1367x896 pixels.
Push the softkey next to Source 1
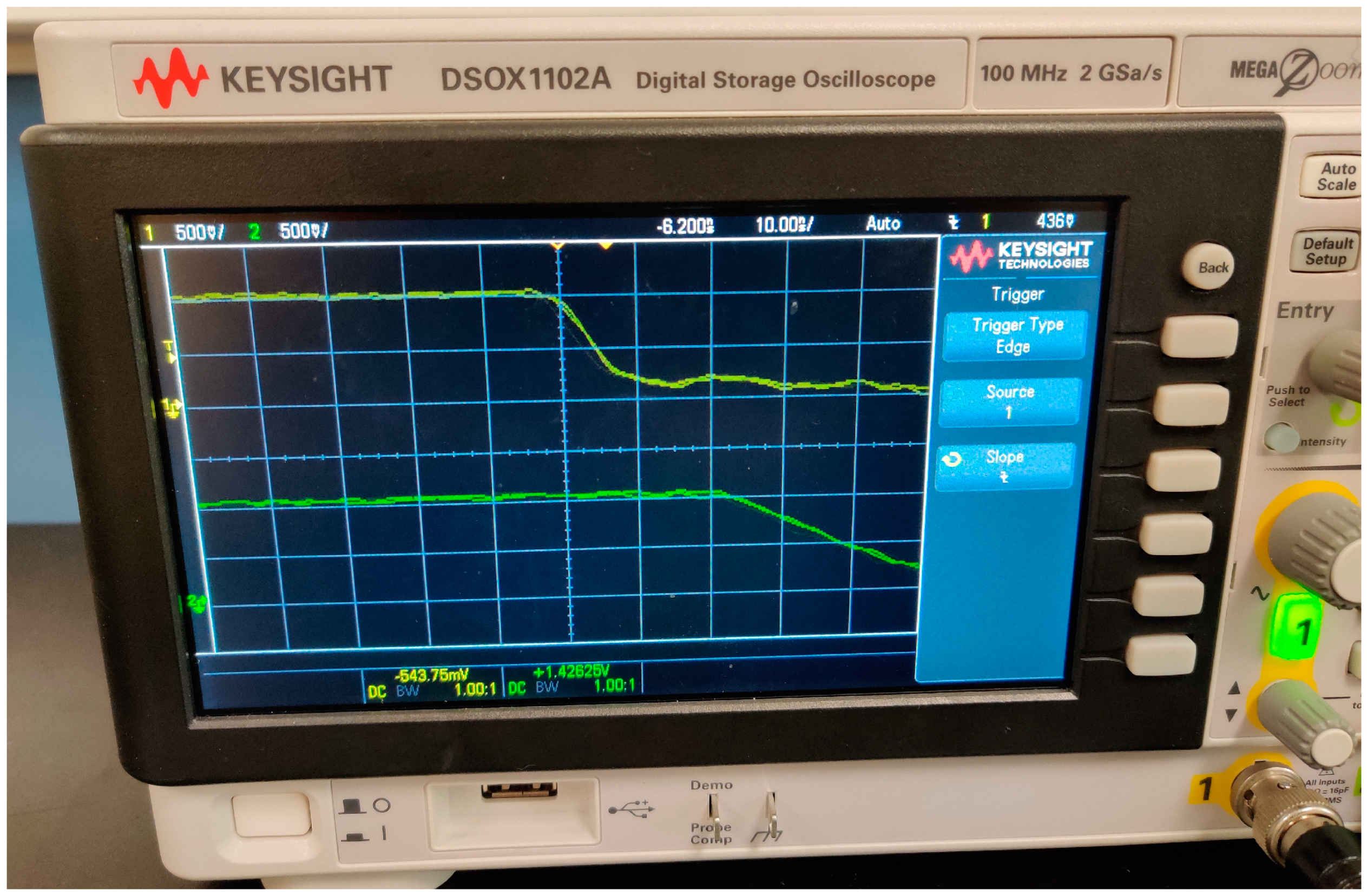coord(1191,405)
